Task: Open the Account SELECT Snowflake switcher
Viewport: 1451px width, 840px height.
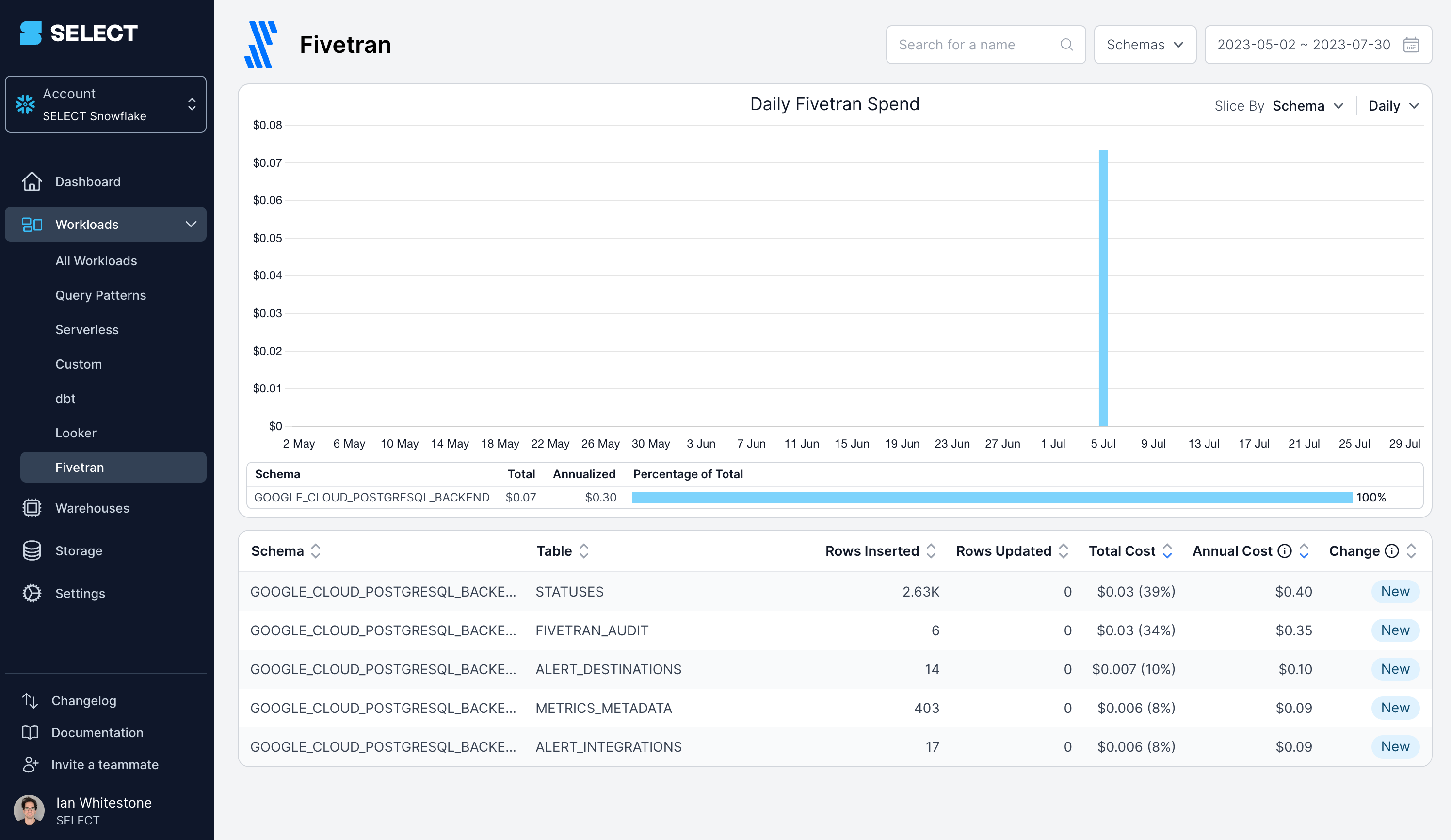Action: tap(105, 104)
